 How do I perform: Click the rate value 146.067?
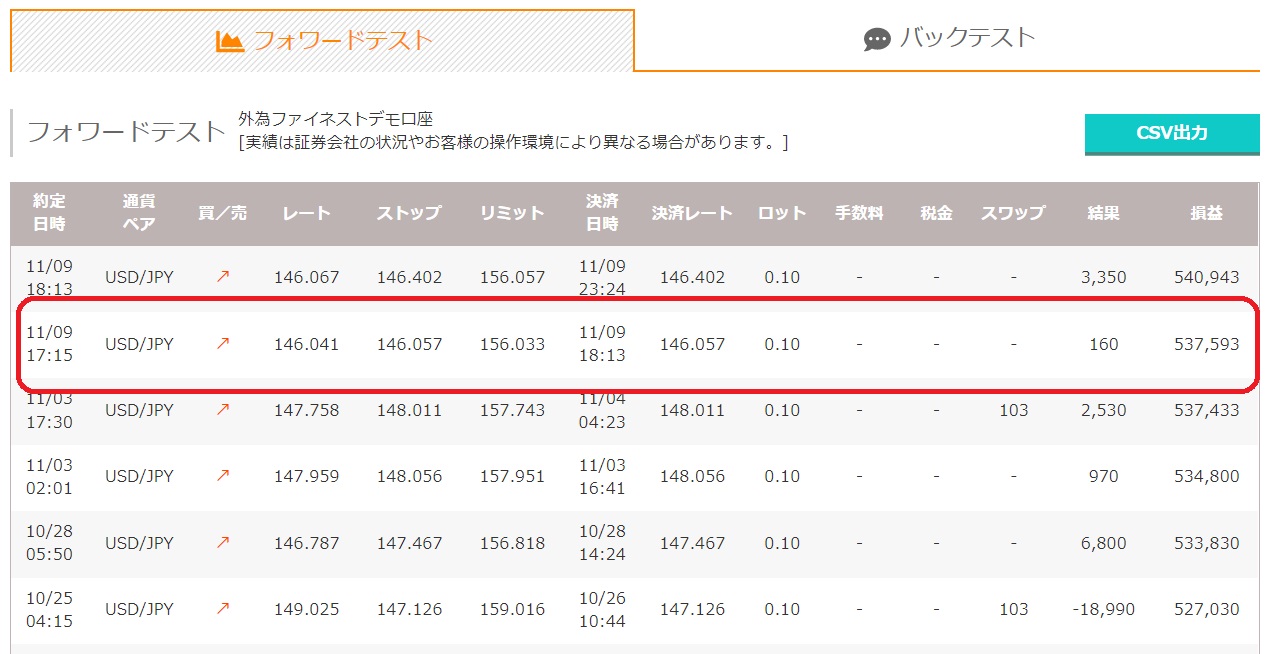306,277
